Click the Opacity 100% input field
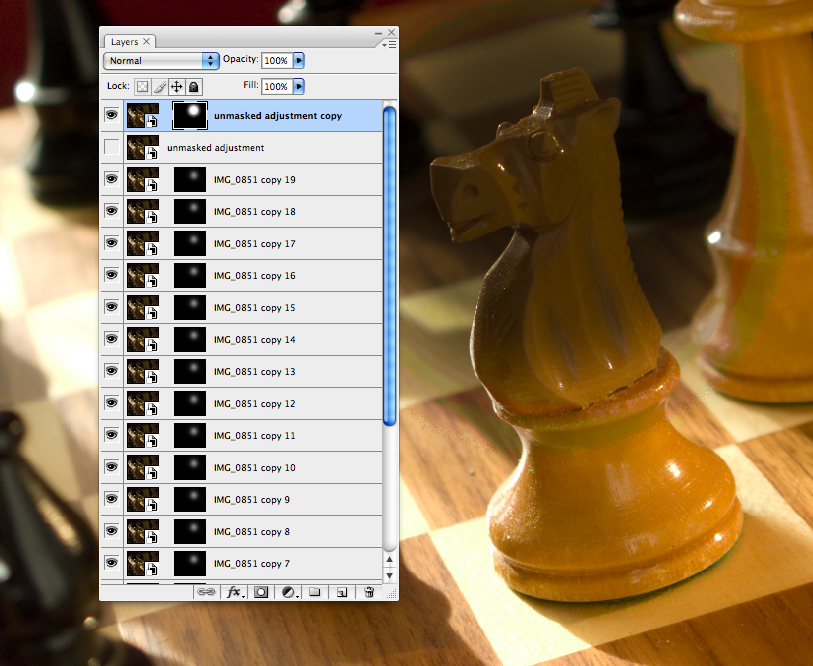The width and height of the screenshot is (813, 666). 277,60
